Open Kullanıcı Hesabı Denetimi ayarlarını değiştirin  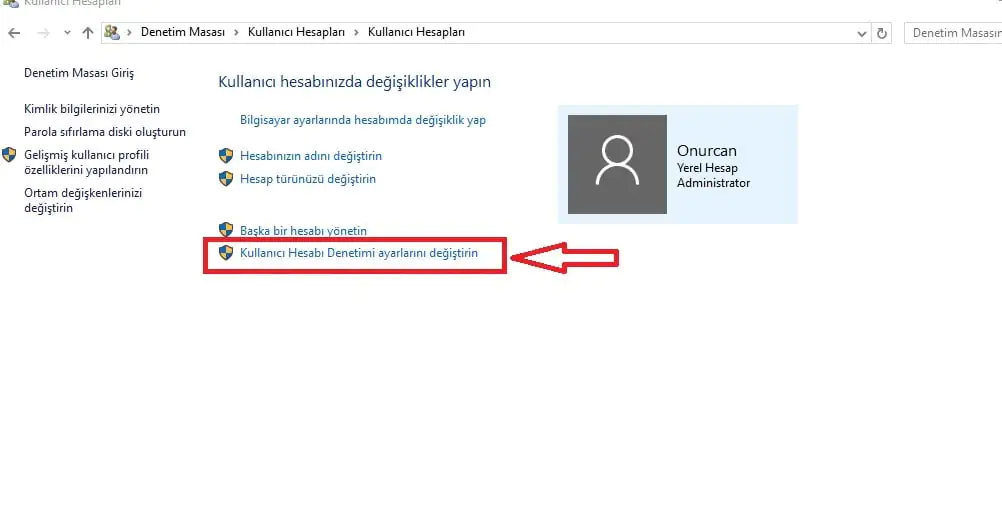(x=359, y=253)
